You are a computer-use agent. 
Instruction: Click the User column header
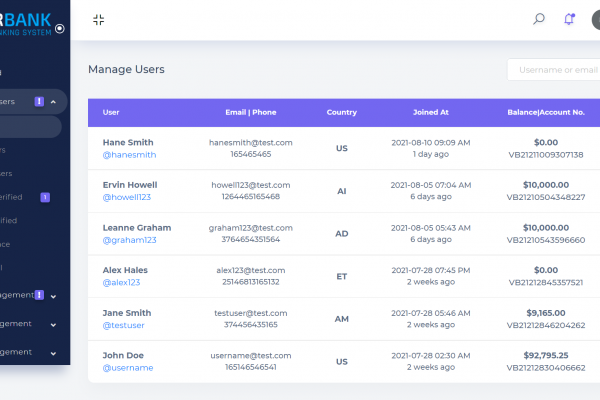pyautogui.click(x=111, y=113)
